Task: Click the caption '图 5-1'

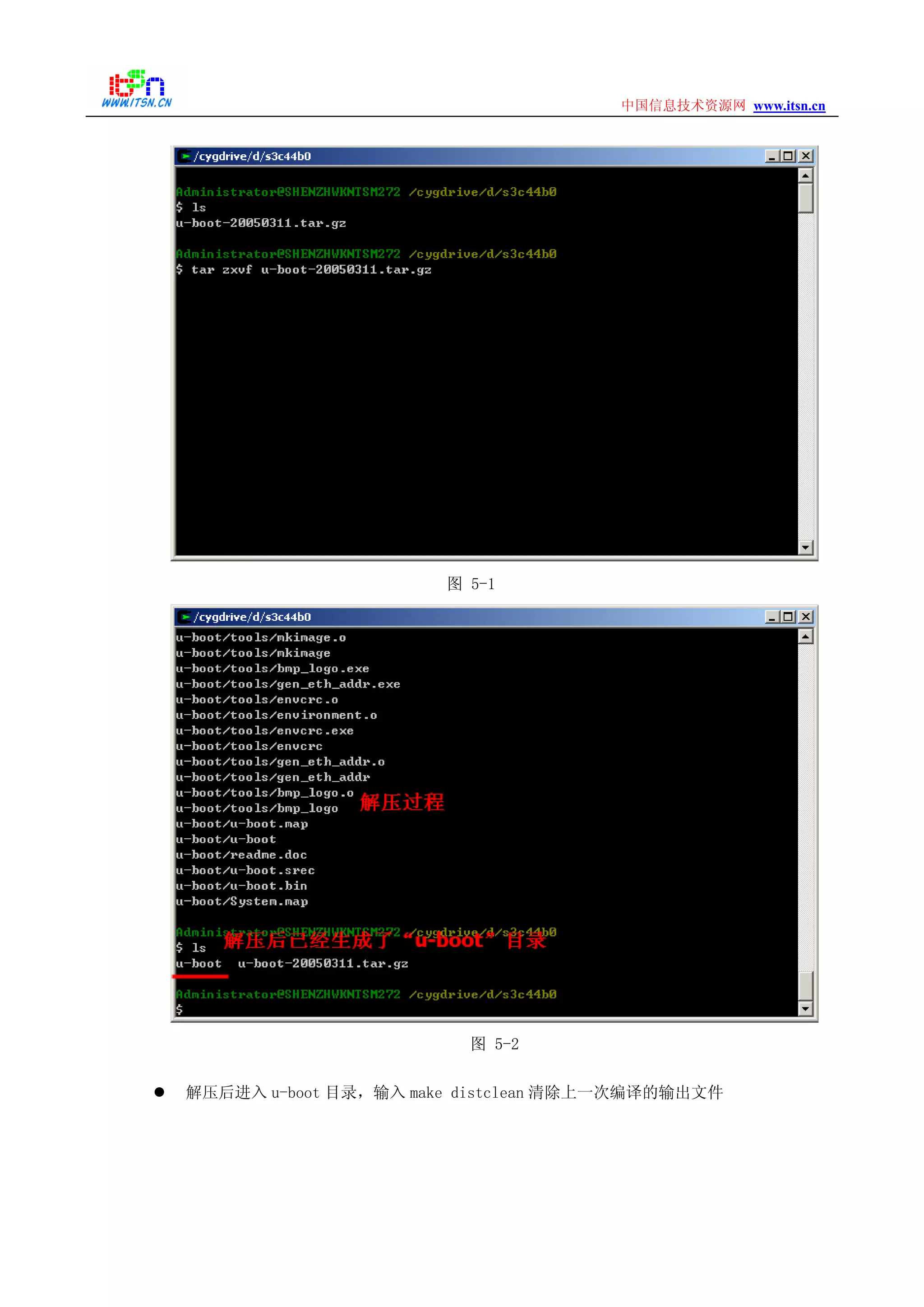Action: click(x=471, y=583)
